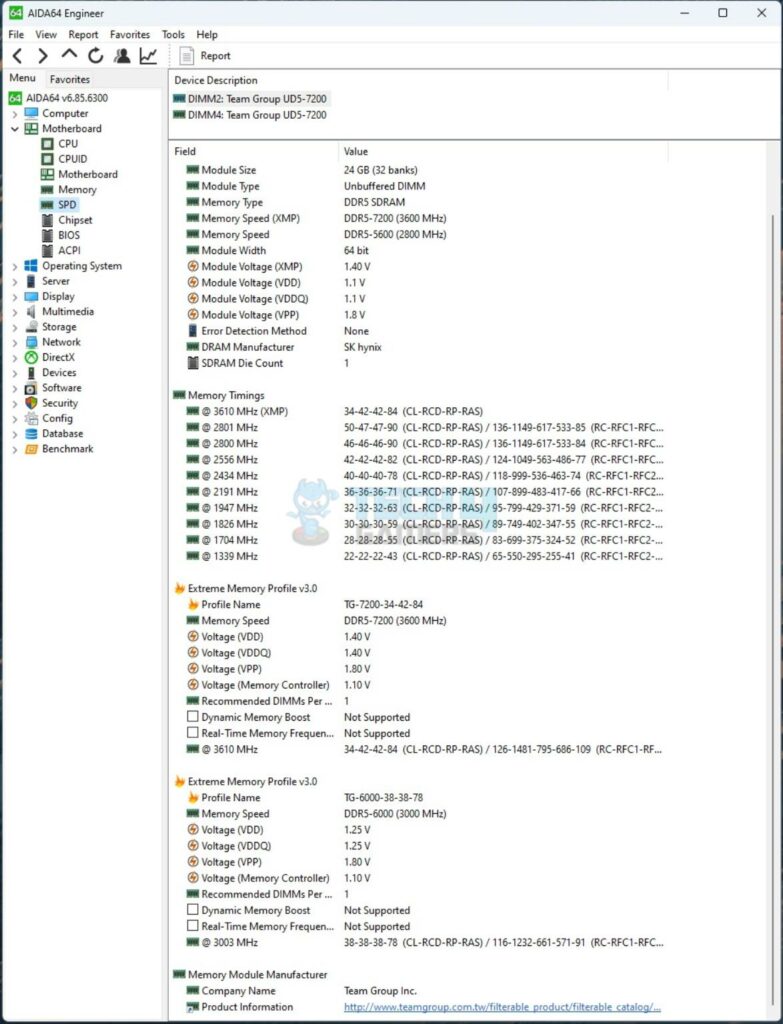Expand the Software node
Viewport: 783px width, 1024px height.
(x=15, y=388)
